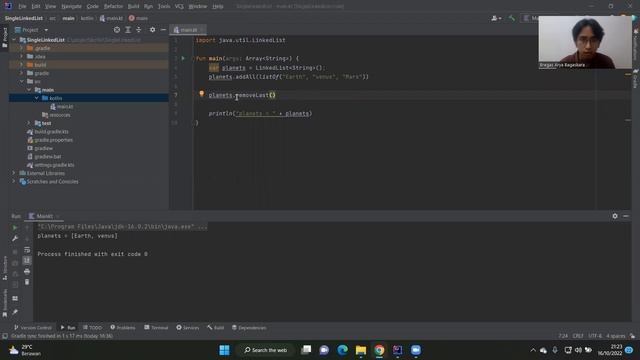Click the print icon in Run console
The width and height of the screenshot is (640, 360).
(27, 271)
